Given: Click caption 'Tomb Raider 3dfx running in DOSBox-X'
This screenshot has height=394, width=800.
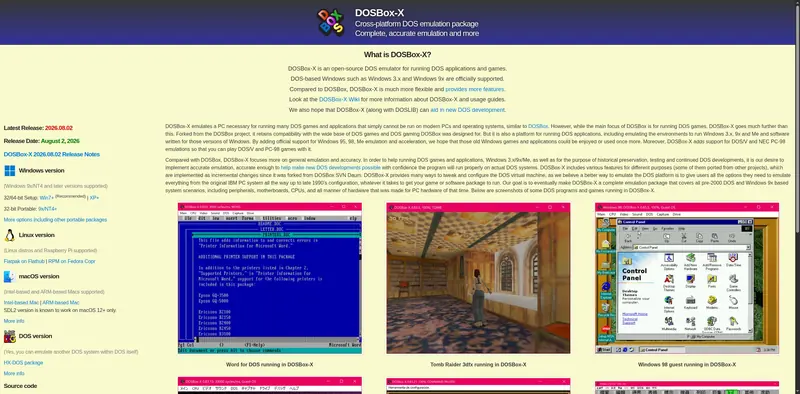Looking at the screenshot, I should coord(478,365).
